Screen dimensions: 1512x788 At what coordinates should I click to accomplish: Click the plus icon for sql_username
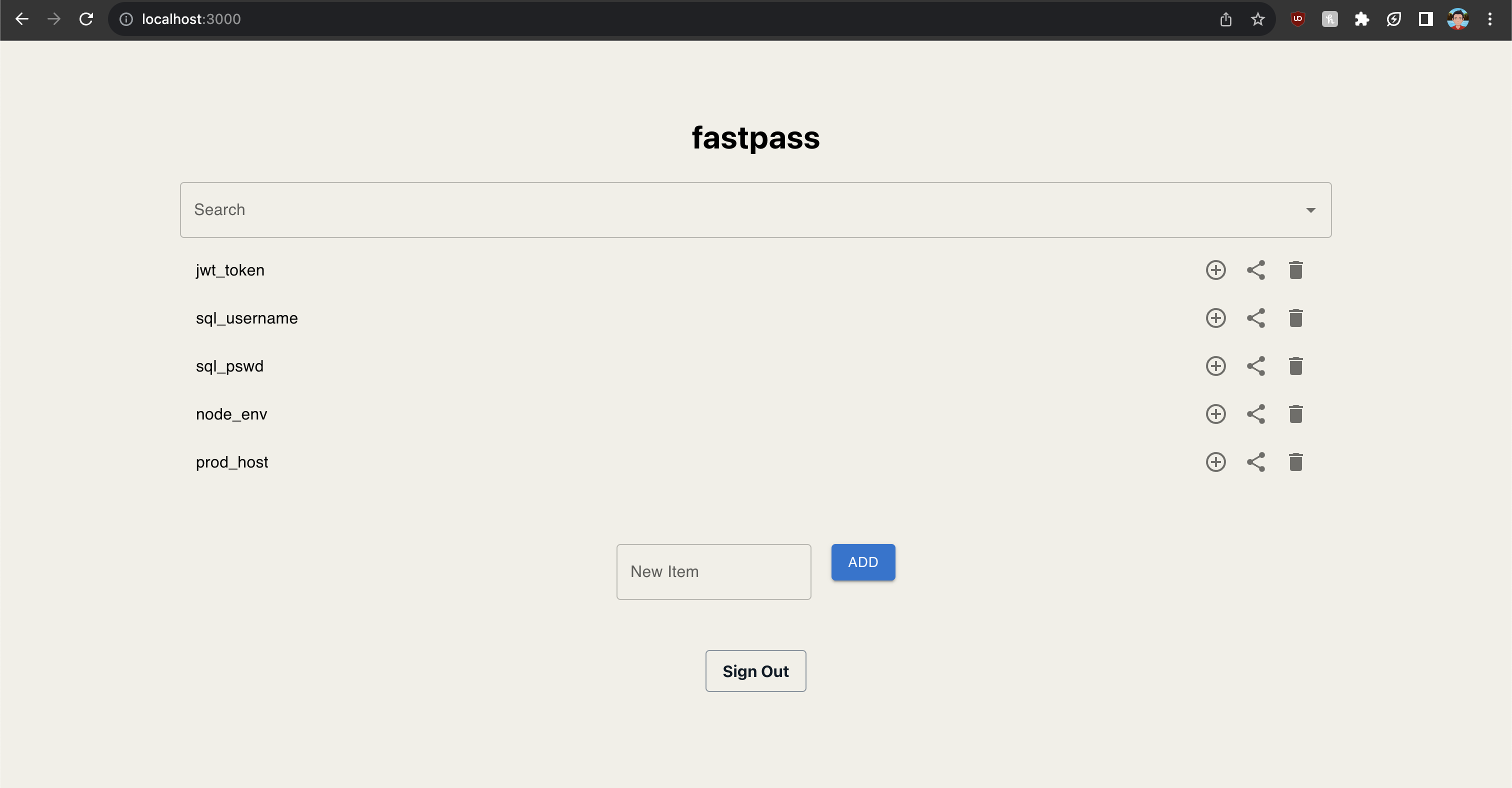[1215, 318]
